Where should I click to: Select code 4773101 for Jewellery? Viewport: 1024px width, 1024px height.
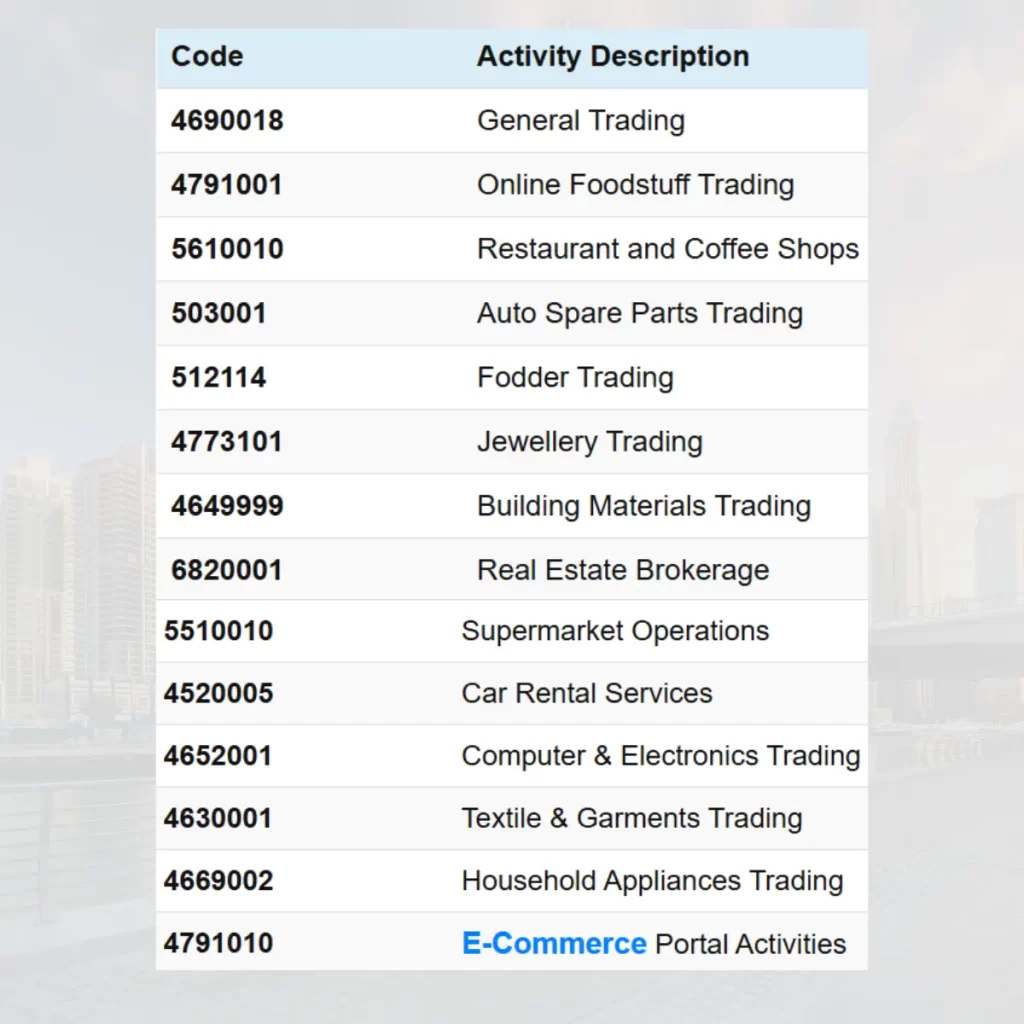227,441
